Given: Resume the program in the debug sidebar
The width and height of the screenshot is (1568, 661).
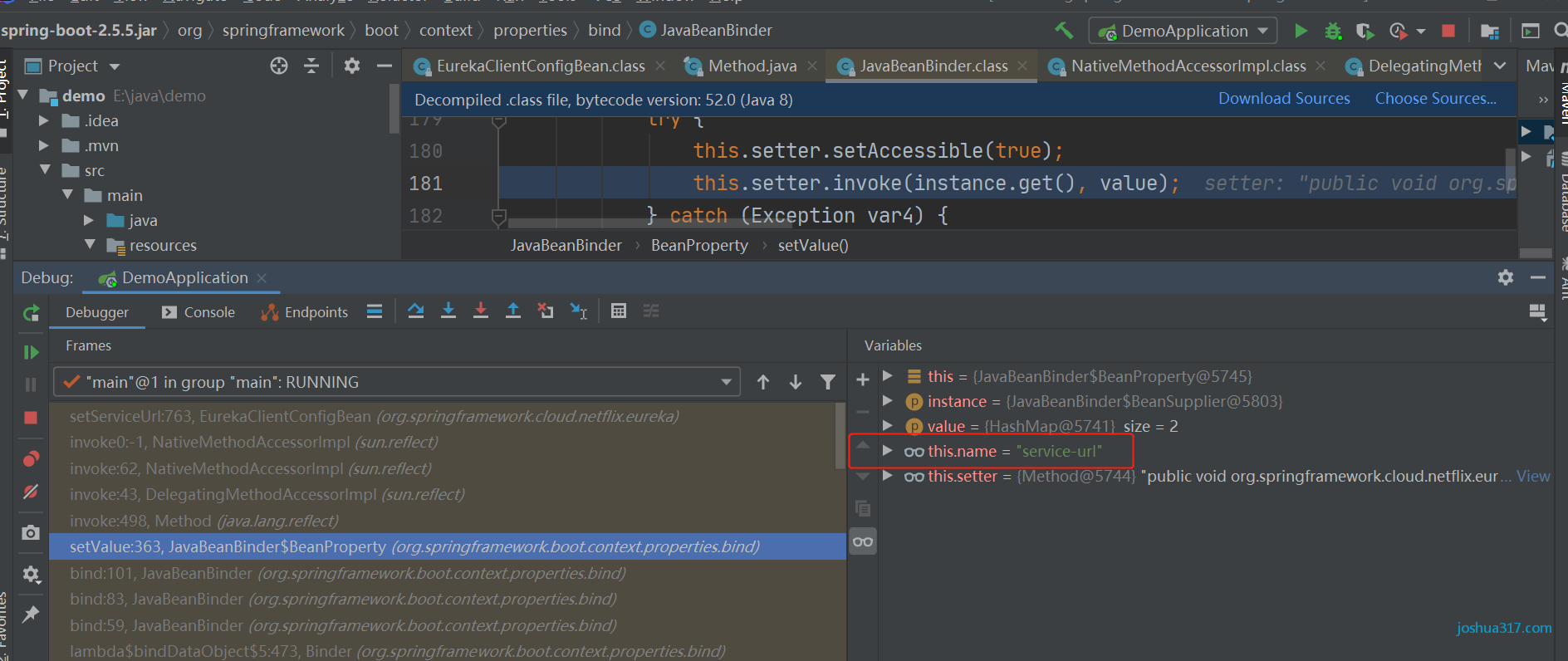Looking at the screenshot, I should pos(31,352).
